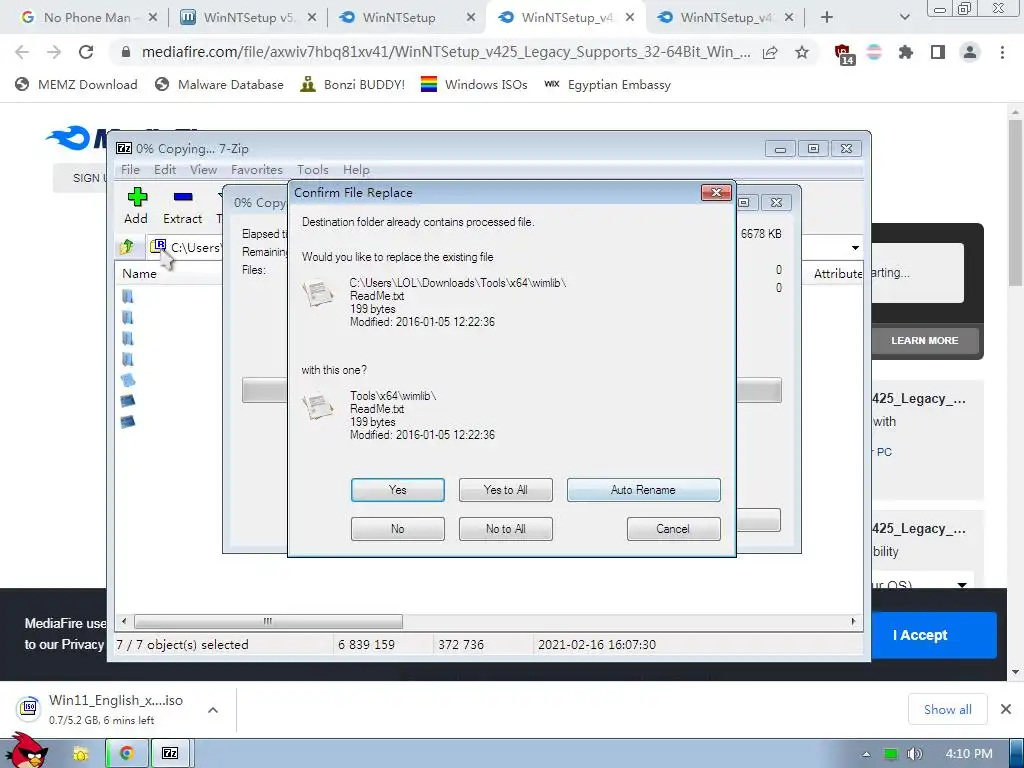The width and height of the screenshot is (1024, 768).
Task: Click the volume speaker tray icon
Action: [x=914, y=754]
